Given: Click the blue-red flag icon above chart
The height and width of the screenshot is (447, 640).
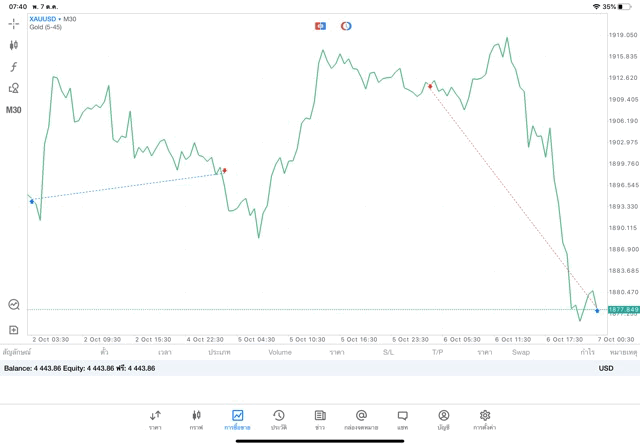Looking at the screenshot, I should coord(320,26).
